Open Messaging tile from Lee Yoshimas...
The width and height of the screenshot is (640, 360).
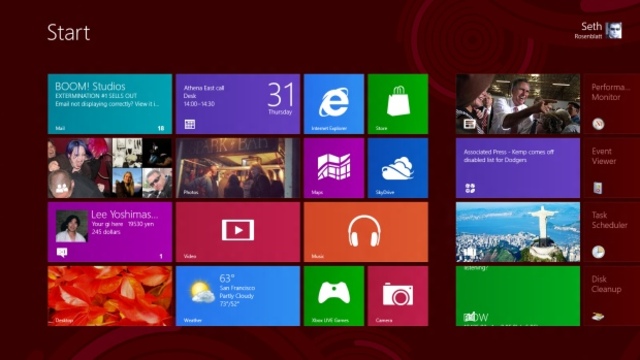click(x=110, y=232)
